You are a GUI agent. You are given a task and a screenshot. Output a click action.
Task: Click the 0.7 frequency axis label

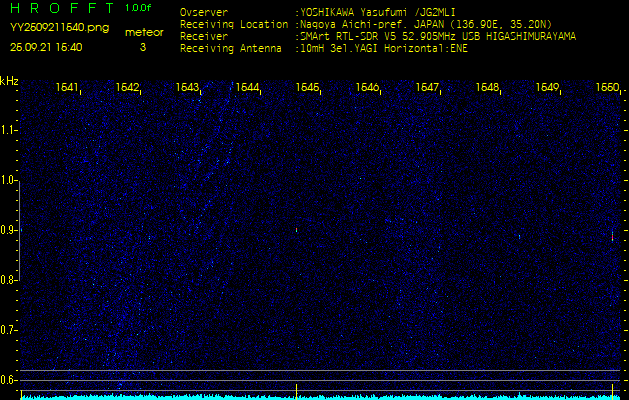[x=9, y=329]
